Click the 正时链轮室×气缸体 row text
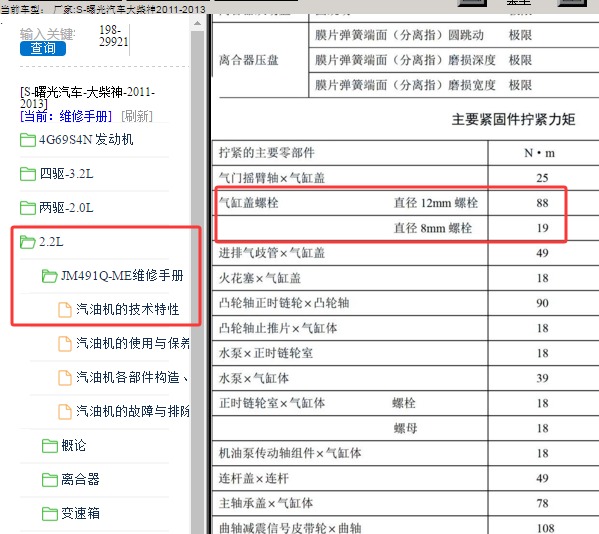The width and height of the screenshot is (599, 534). click(272, 403)
